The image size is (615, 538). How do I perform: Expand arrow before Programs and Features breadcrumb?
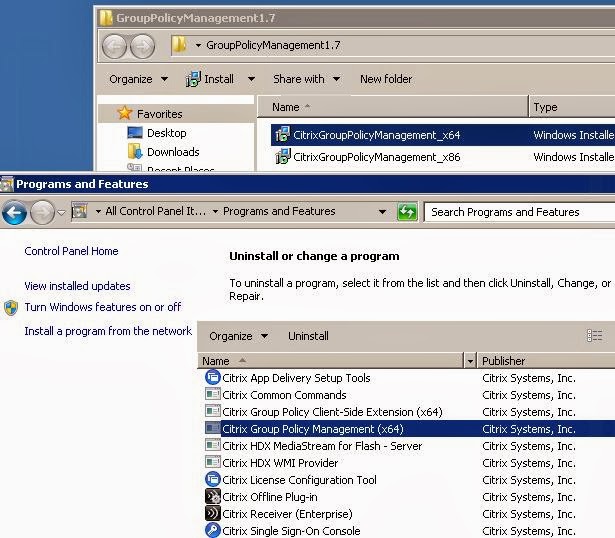pos(215,212)
